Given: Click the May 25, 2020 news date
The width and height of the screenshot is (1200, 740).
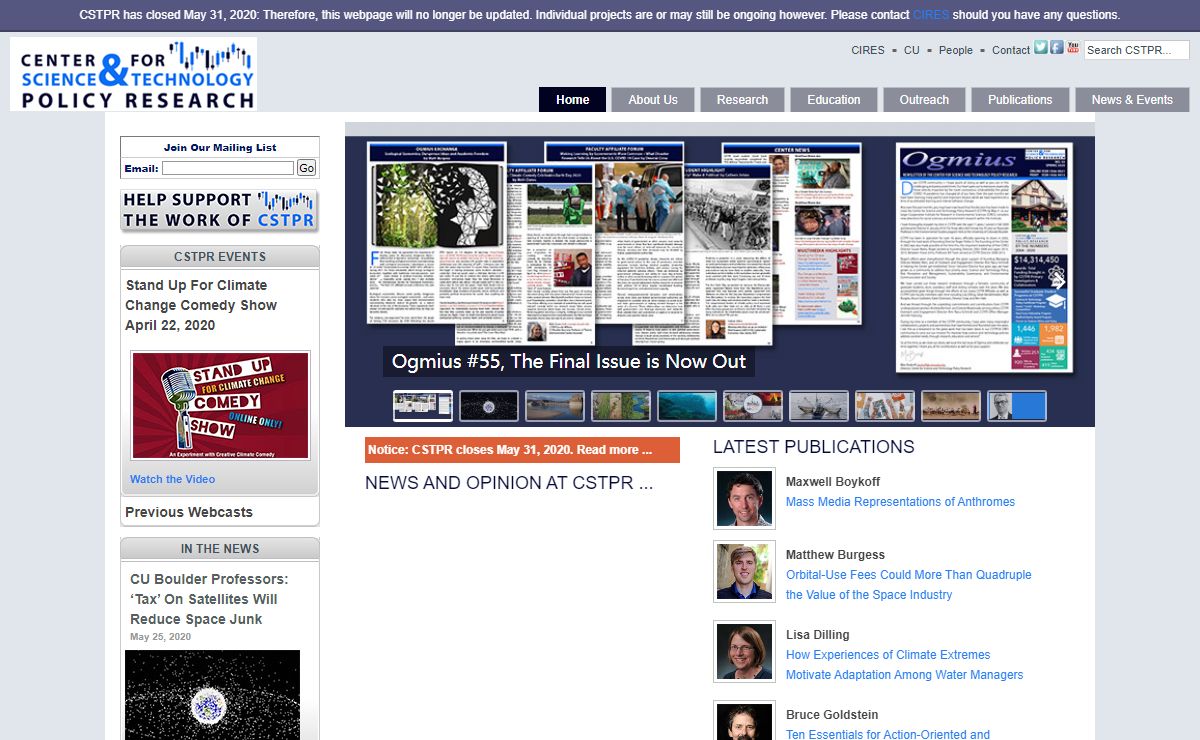Looking at the screenshot, I should pyautogui.click(x=160, y=637).
